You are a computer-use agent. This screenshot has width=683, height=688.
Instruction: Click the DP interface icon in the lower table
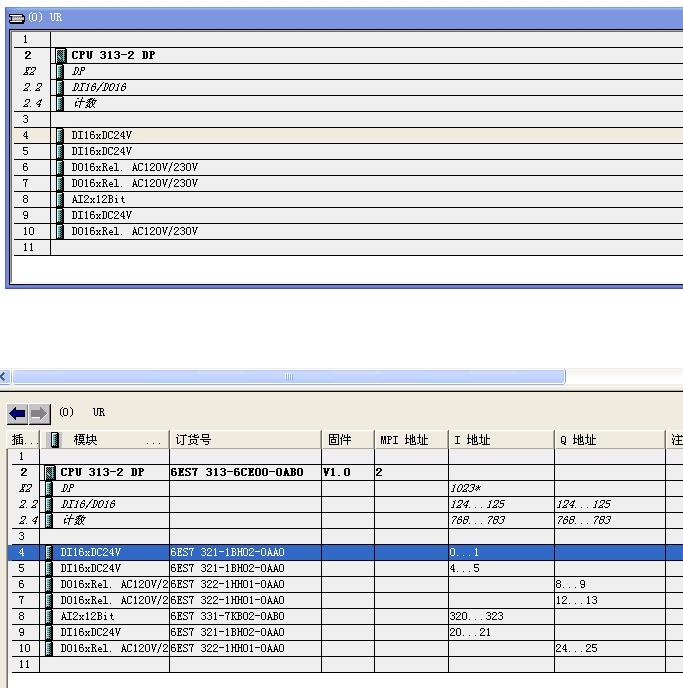point(49,489)
